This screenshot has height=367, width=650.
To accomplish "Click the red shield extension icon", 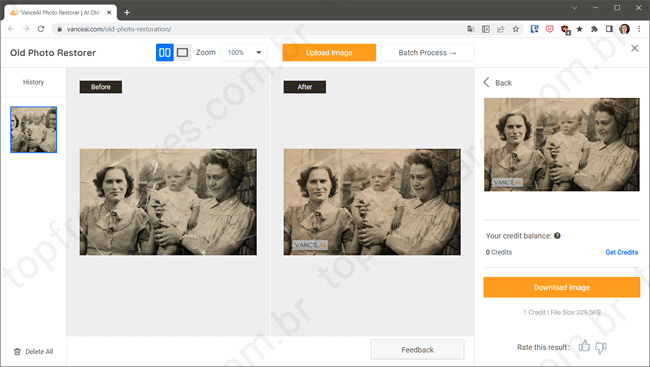I will (x=565, y=29).
